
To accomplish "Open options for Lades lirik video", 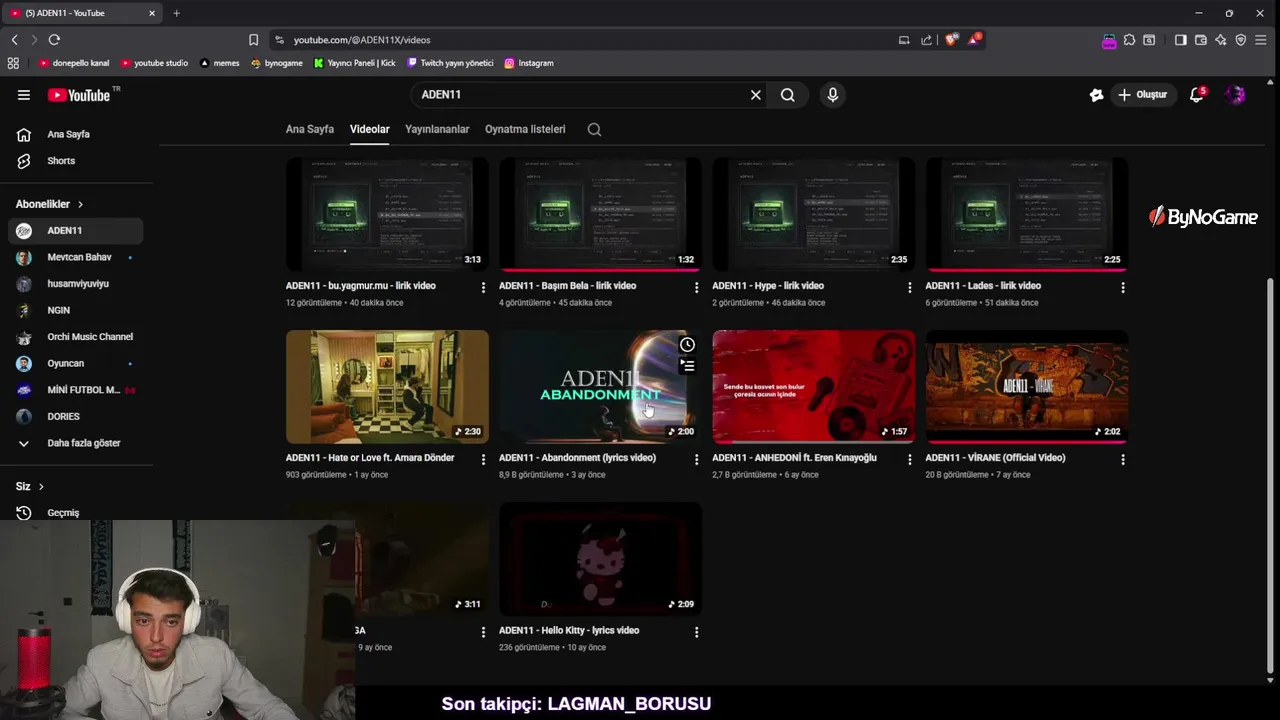I will click(x=1122, y=288).
